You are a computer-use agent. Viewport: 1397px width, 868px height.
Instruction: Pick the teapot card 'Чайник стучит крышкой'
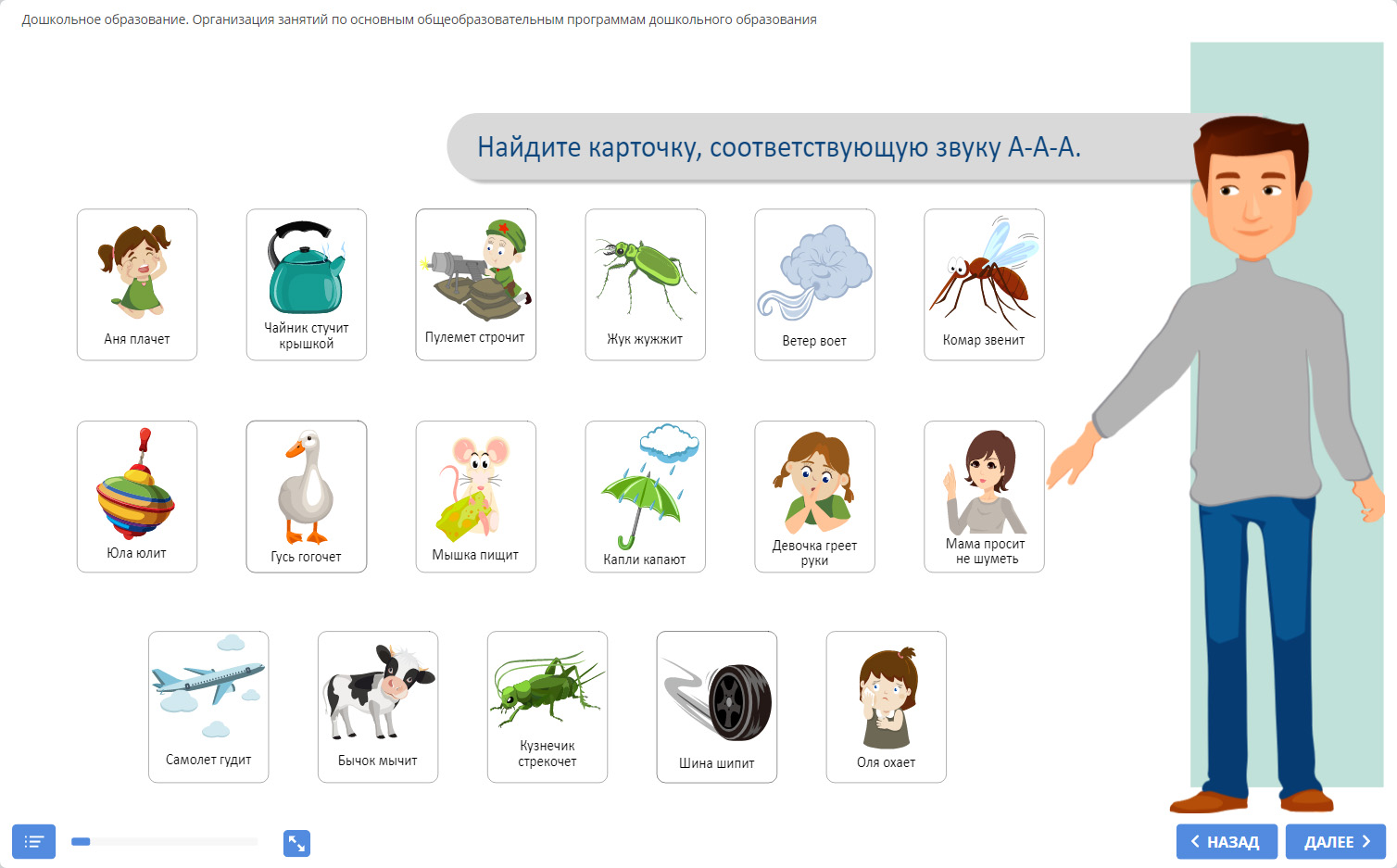coord(307,284)
